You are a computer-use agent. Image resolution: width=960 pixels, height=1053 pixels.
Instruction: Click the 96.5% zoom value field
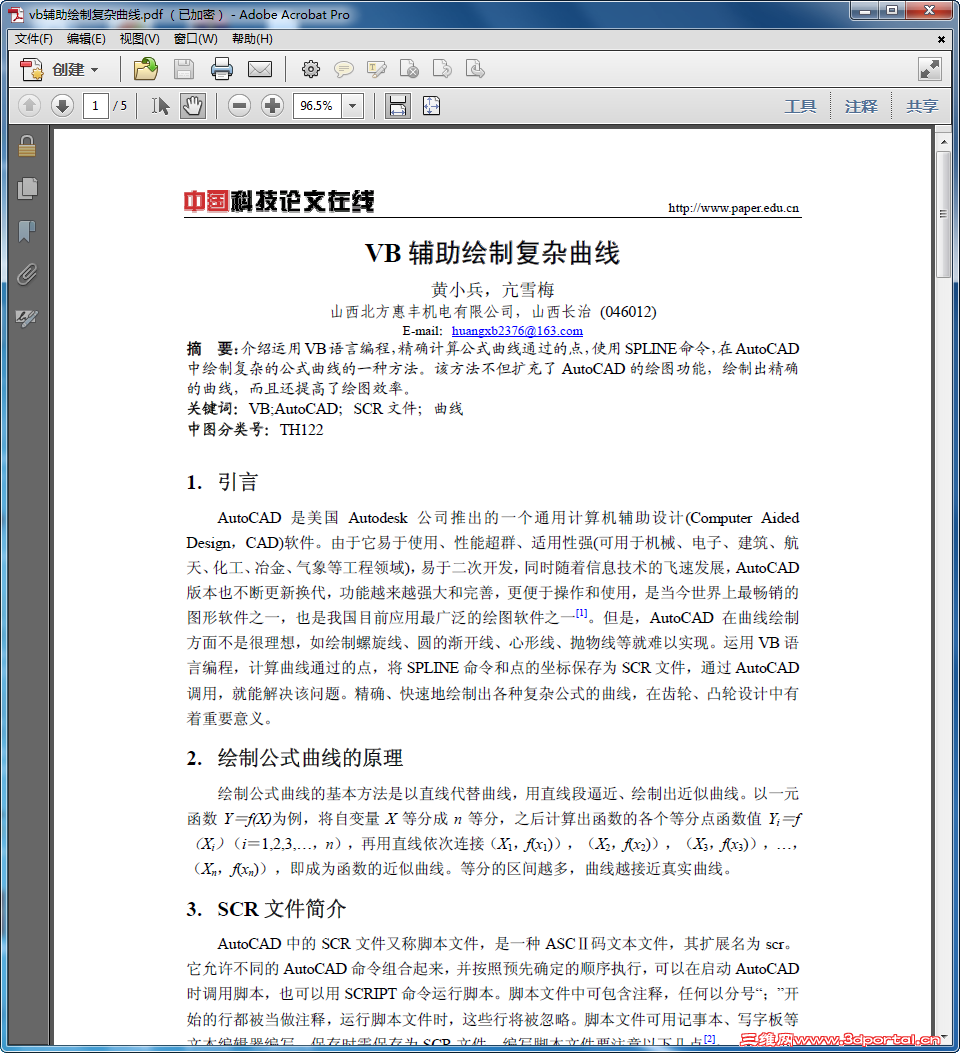click(317, 105)
